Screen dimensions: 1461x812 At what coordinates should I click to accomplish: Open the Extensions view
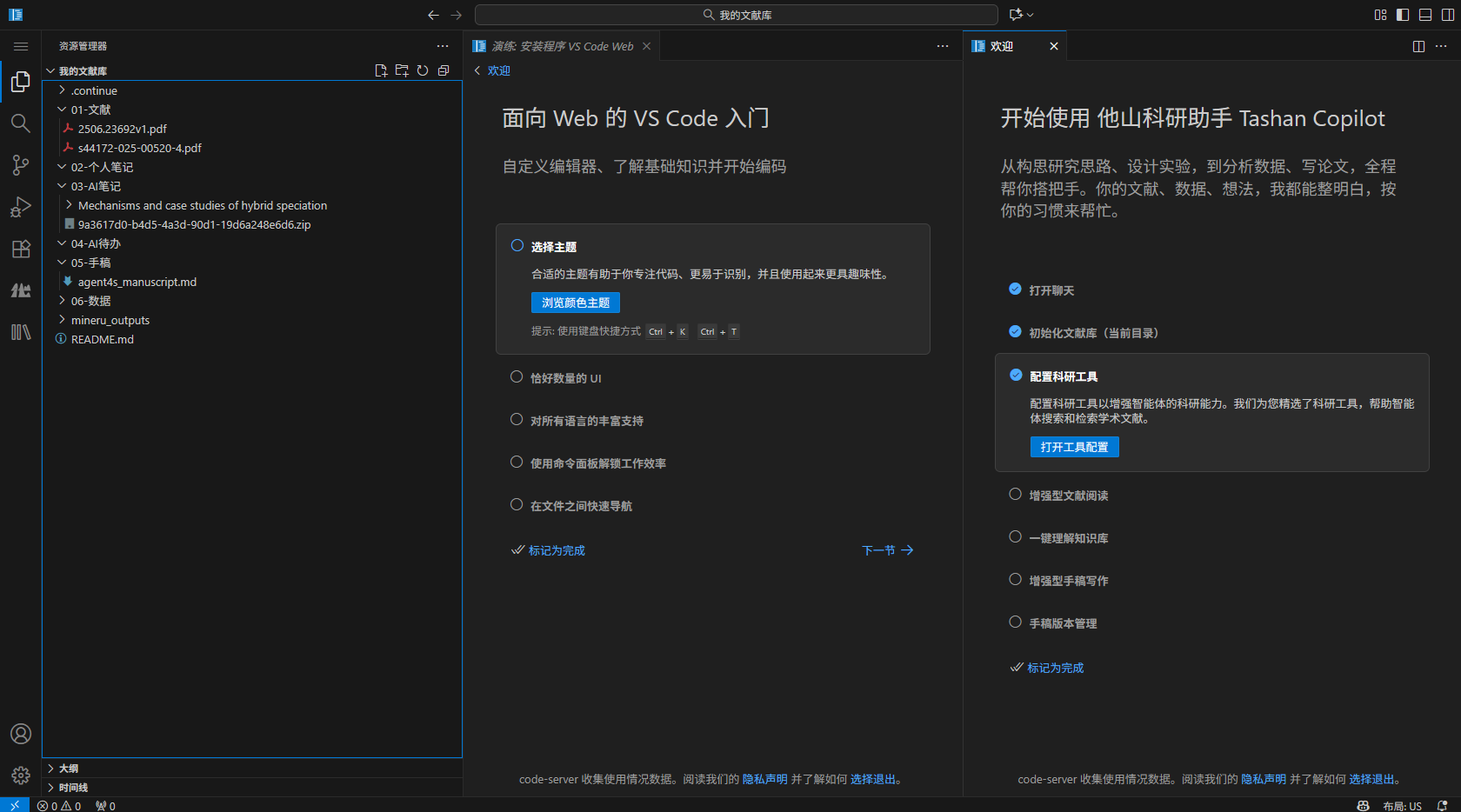tap(21, 249)
